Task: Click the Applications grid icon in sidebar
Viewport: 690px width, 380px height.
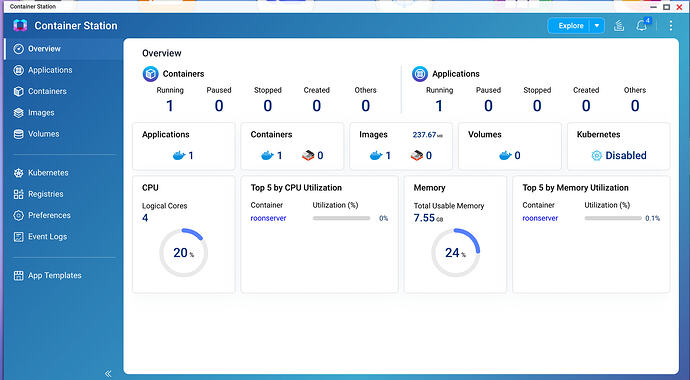Action: coord(18,70)
